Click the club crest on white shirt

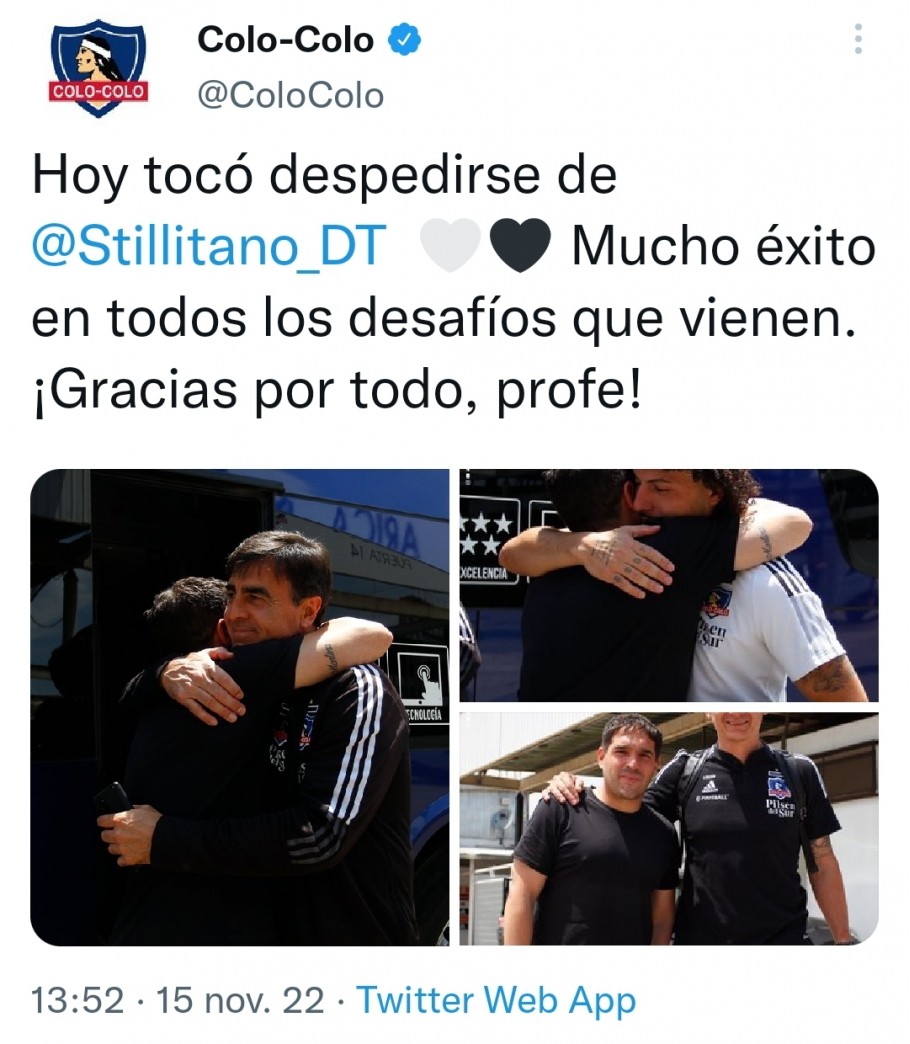click(x=716, y=601)
